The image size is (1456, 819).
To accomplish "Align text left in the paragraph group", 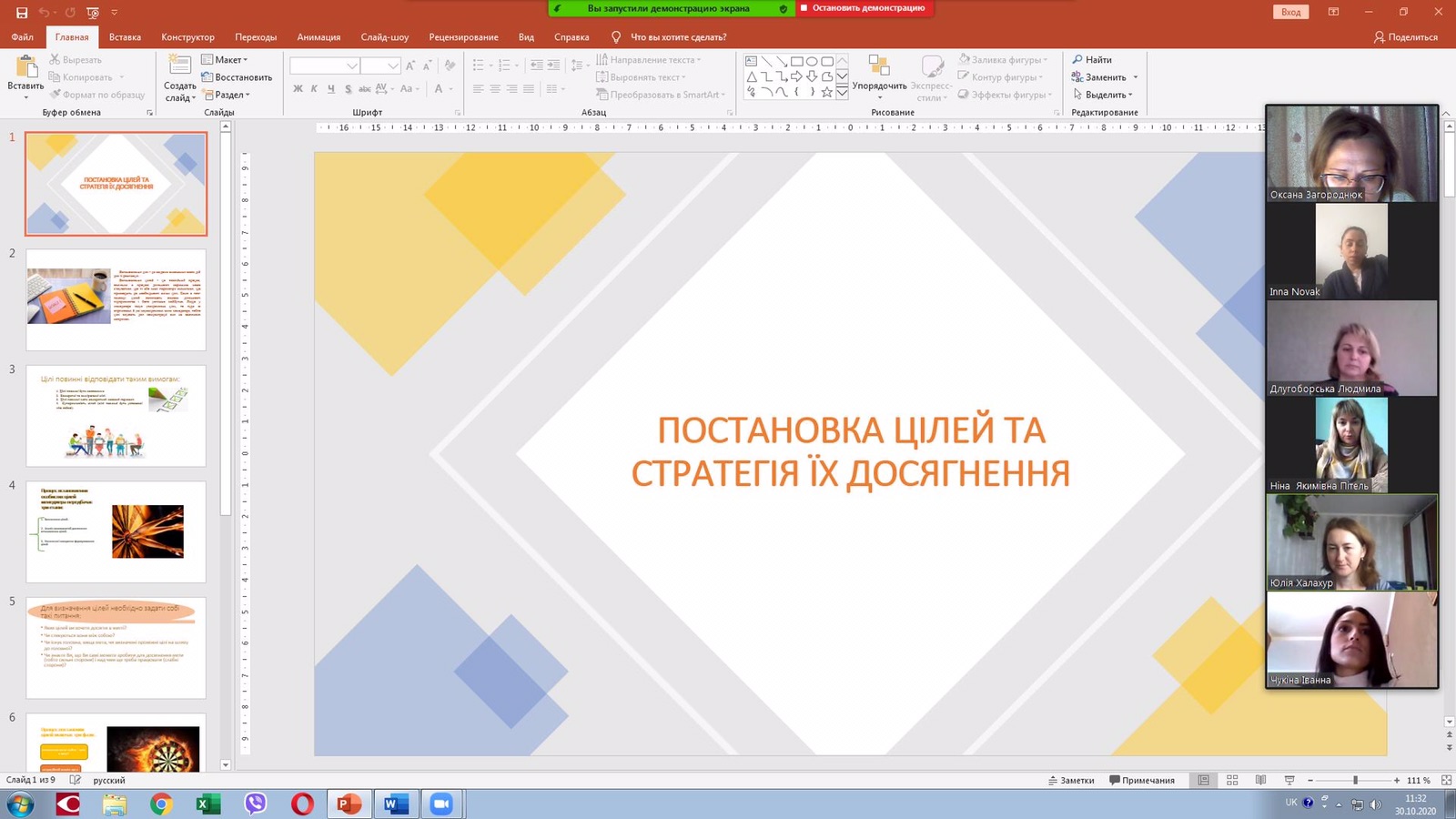I will (x=479, y=89).
